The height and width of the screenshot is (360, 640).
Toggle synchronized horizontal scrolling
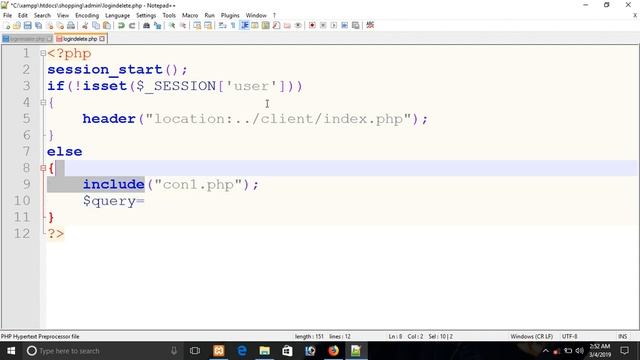coord(208,25)
